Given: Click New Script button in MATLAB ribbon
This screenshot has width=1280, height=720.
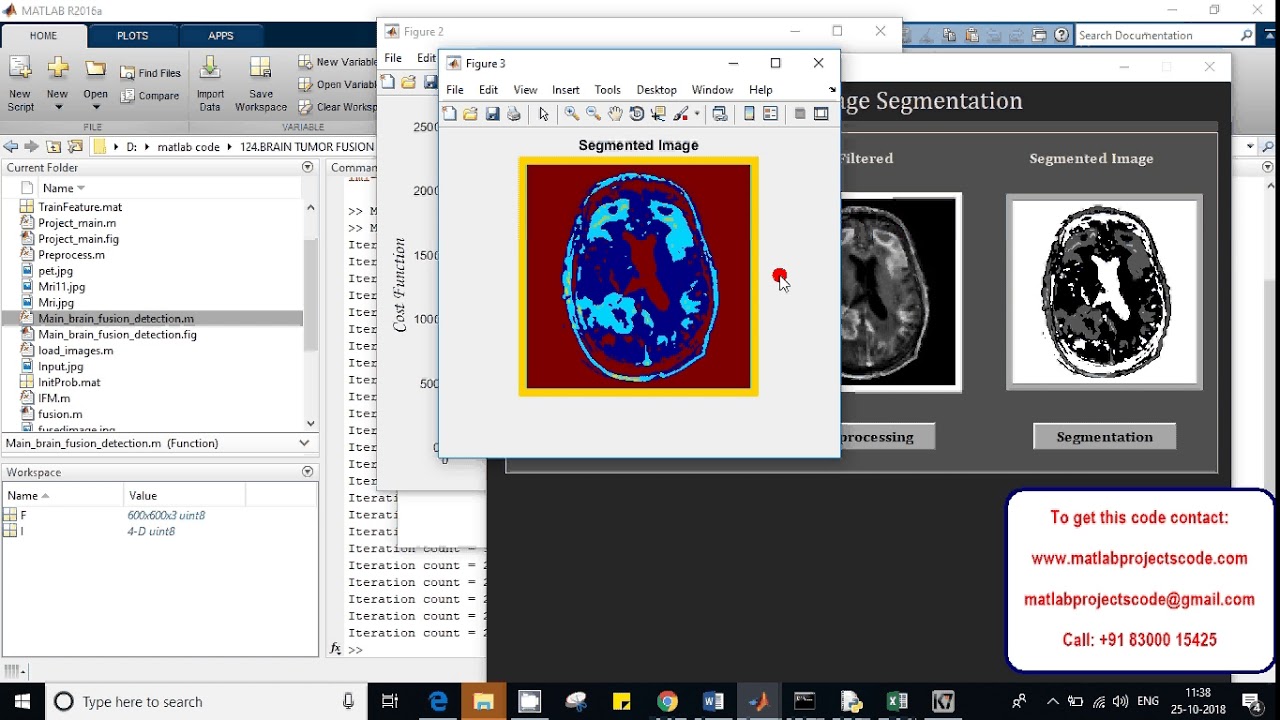Looking at the screenshot, I should point(20,84).
